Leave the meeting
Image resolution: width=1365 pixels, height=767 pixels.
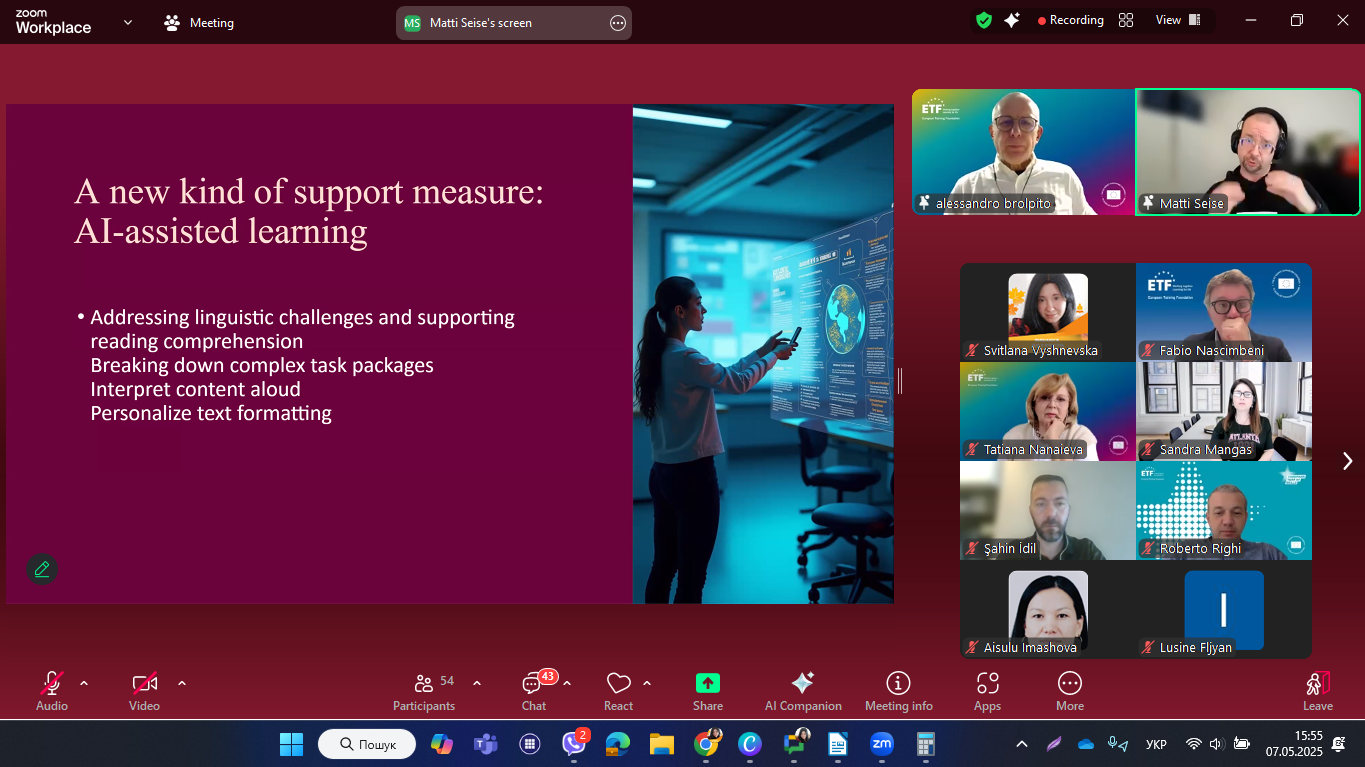1317,691
